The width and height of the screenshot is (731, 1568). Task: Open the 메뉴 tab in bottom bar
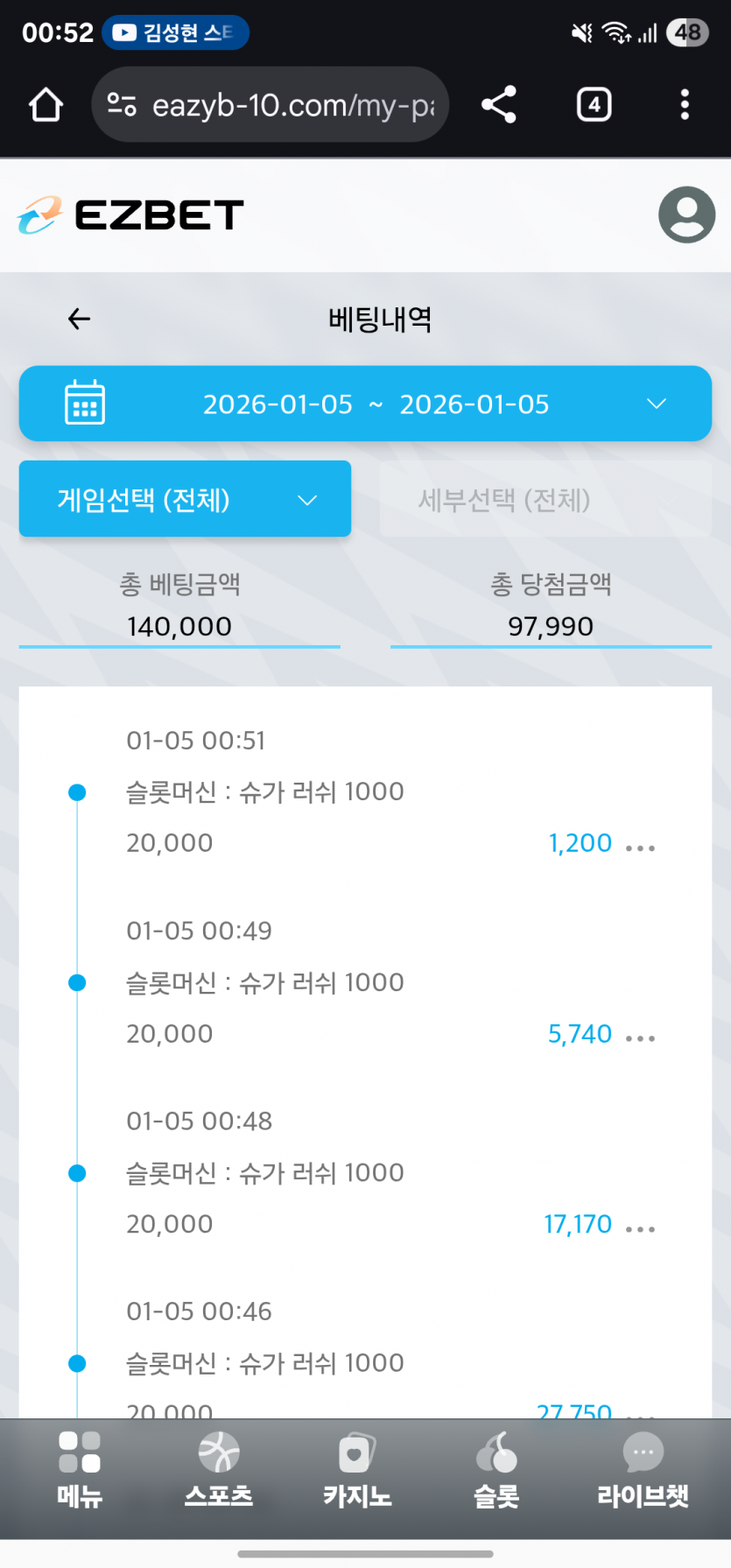tap(80, 1469)
